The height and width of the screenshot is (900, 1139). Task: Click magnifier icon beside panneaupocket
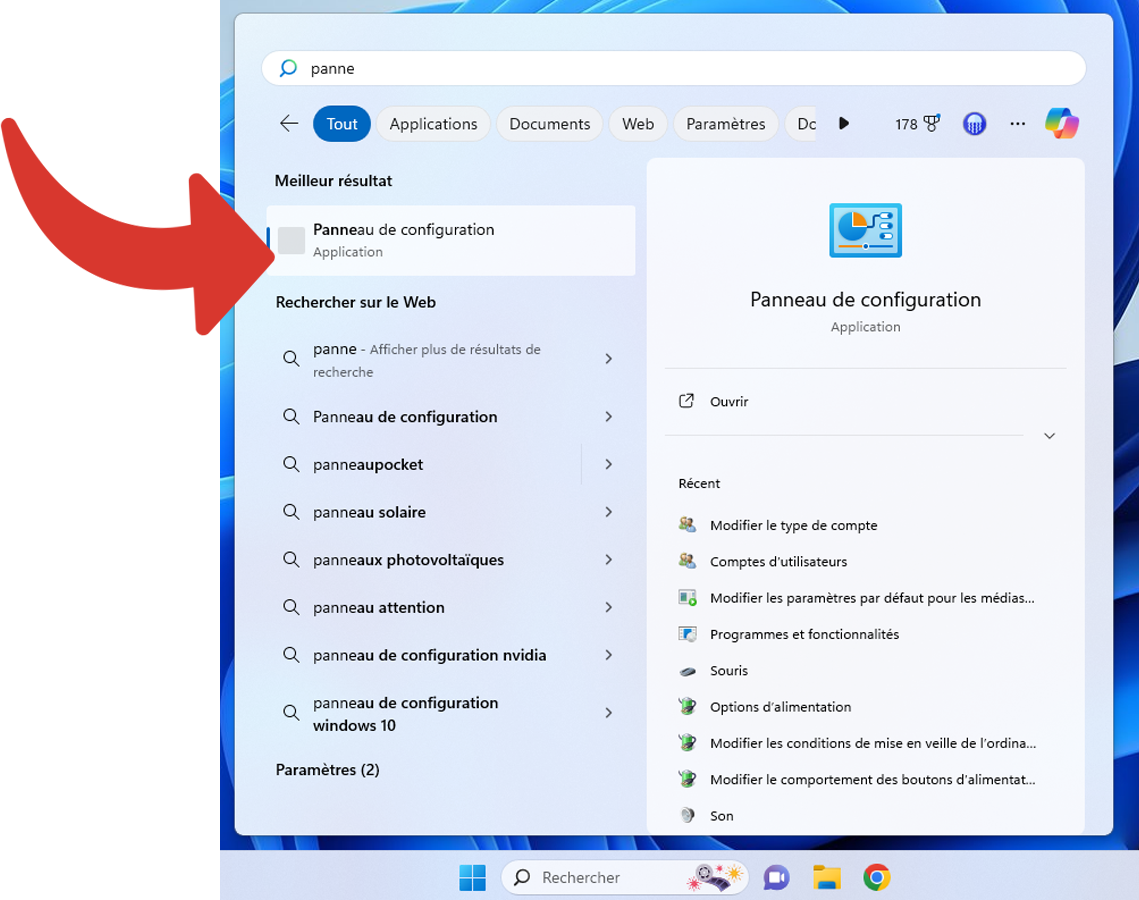(291, 464)
